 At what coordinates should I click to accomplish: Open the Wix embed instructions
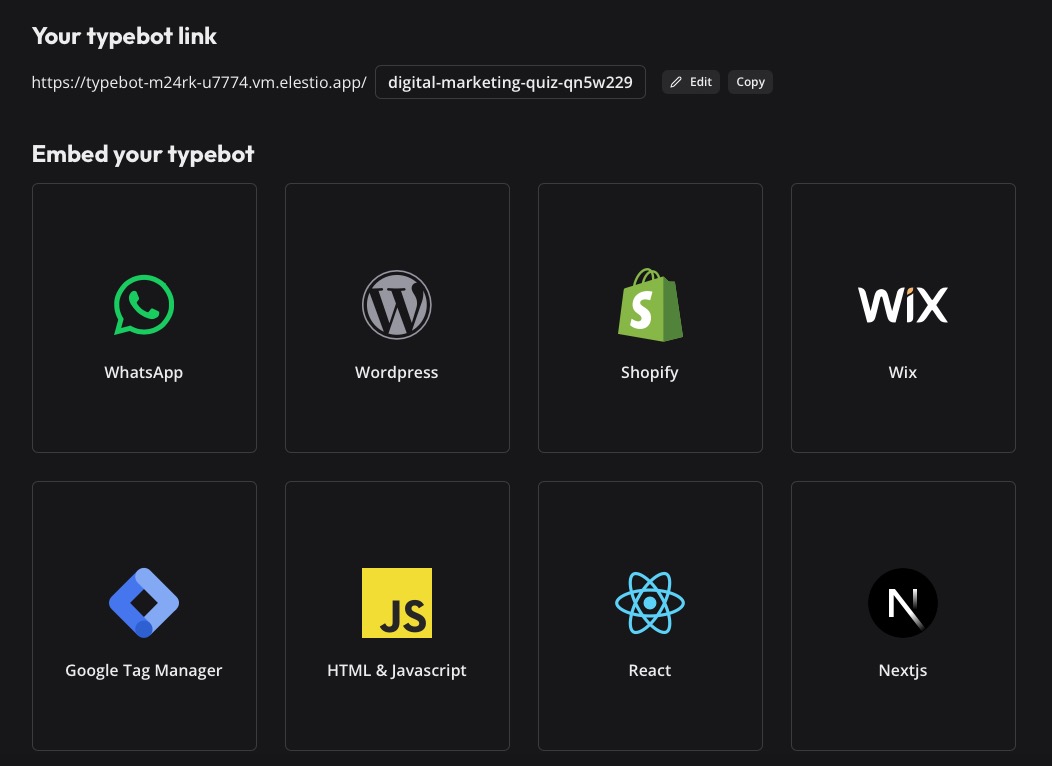pos(903,317)
